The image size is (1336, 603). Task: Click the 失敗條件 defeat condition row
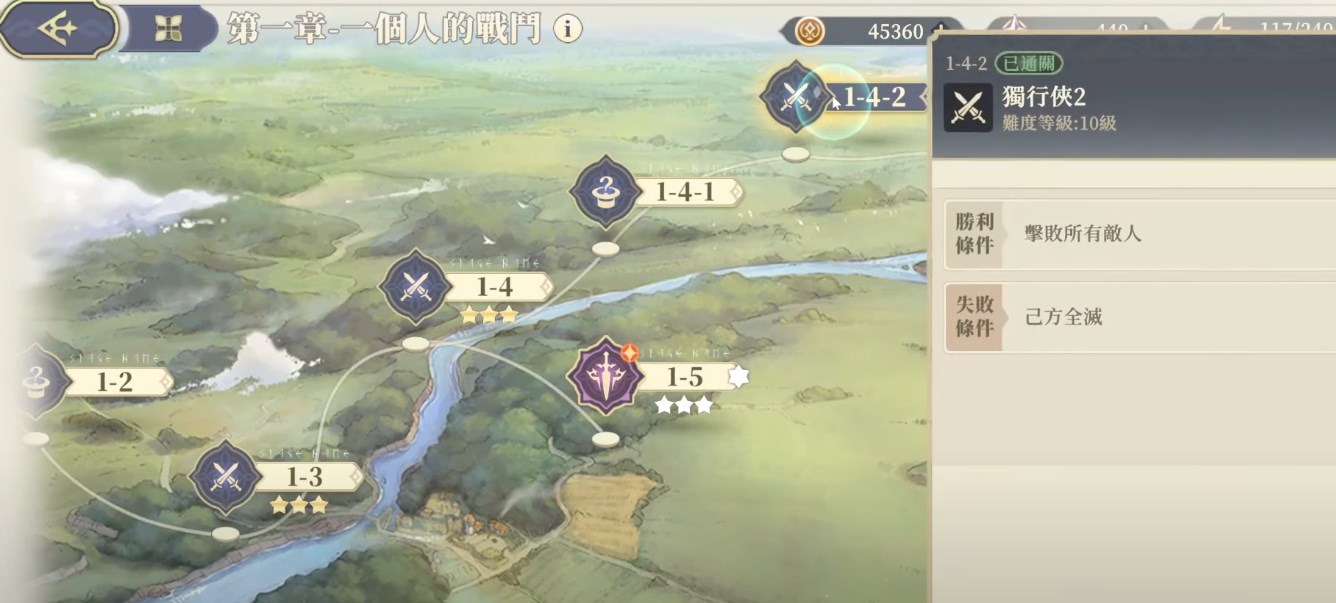point(1140,317)
